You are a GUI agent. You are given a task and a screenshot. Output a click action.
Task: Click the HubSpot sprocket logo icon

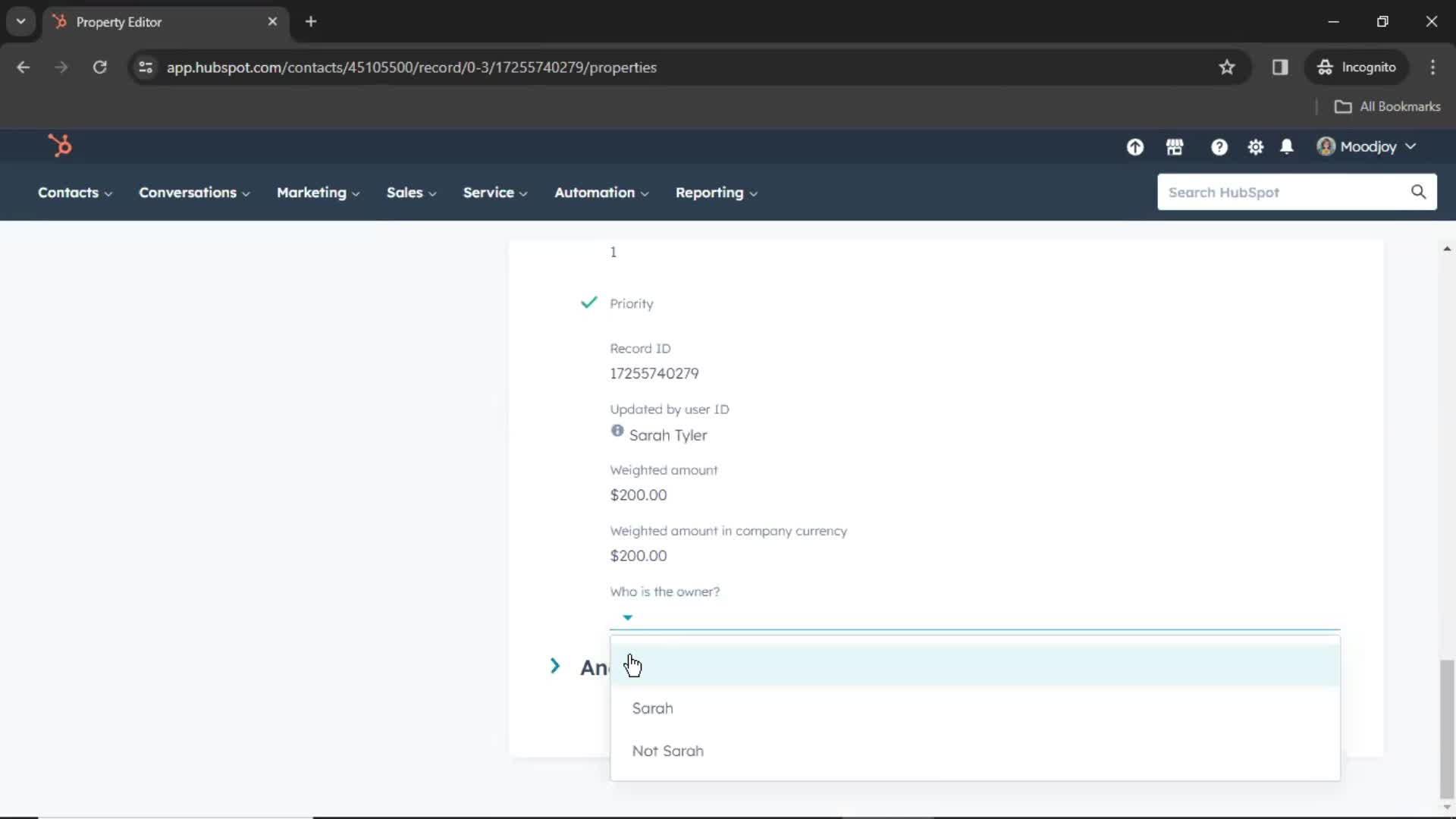click(59, 146)
